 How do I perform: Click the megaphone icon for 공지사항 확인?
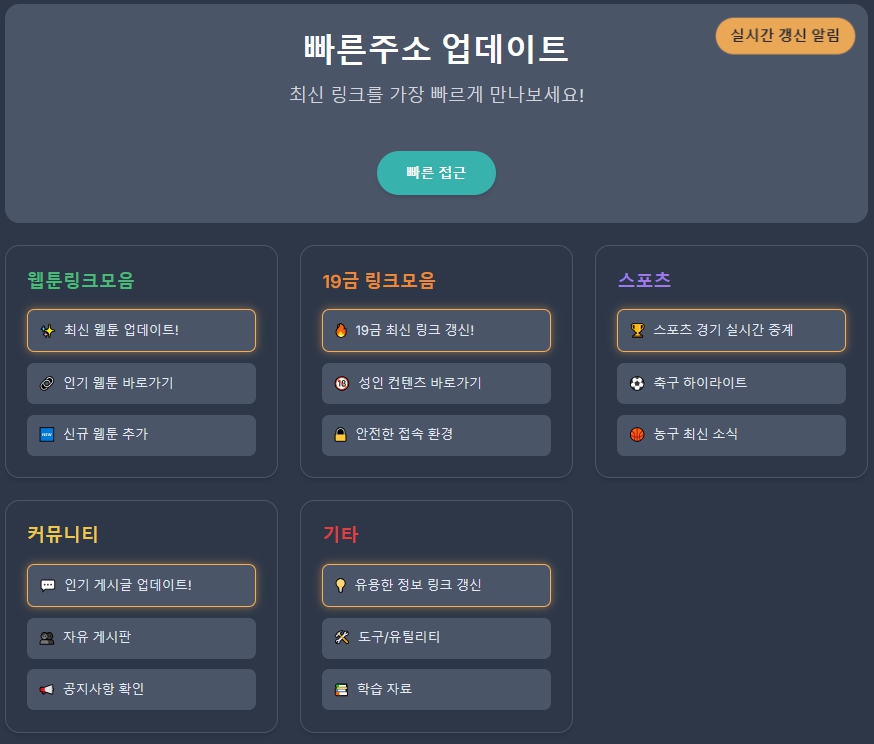click(47, 689)
